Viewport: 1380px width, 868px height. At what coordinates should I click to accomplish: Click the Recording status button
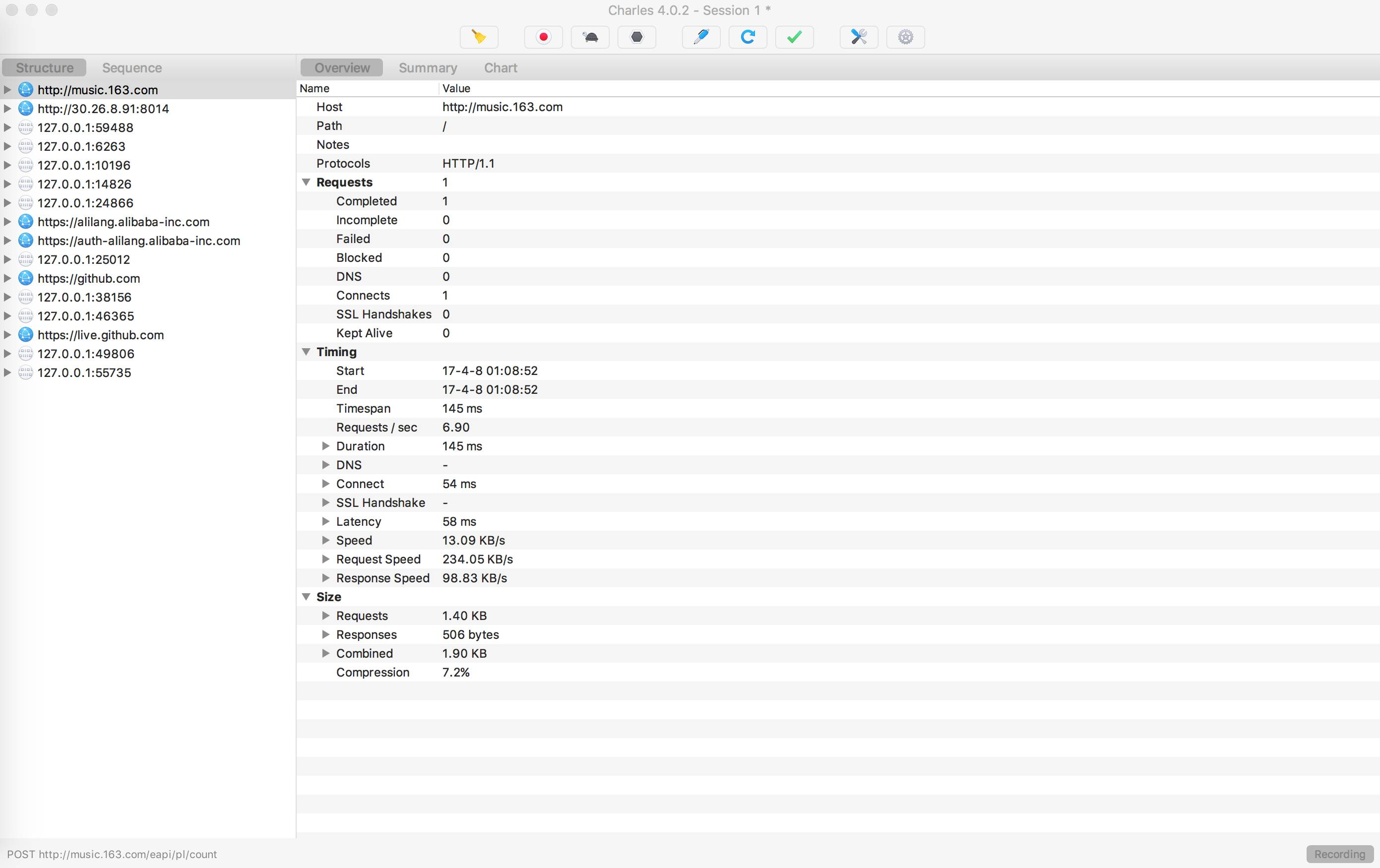click(x=1339, y=854)
